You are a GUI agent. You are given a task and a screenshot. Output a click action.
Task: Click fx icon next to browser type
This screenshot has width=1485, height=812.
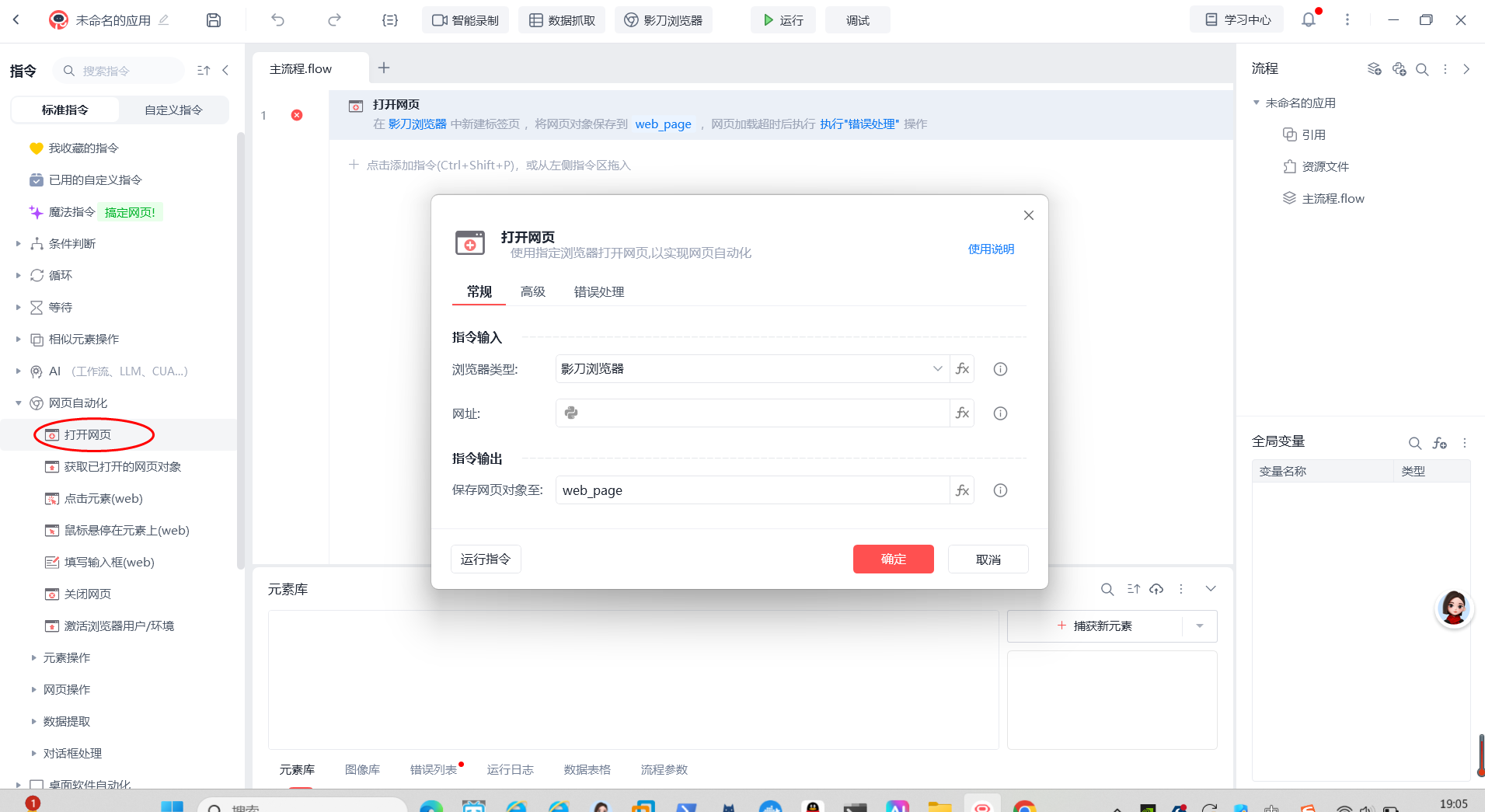click(962, 369)
